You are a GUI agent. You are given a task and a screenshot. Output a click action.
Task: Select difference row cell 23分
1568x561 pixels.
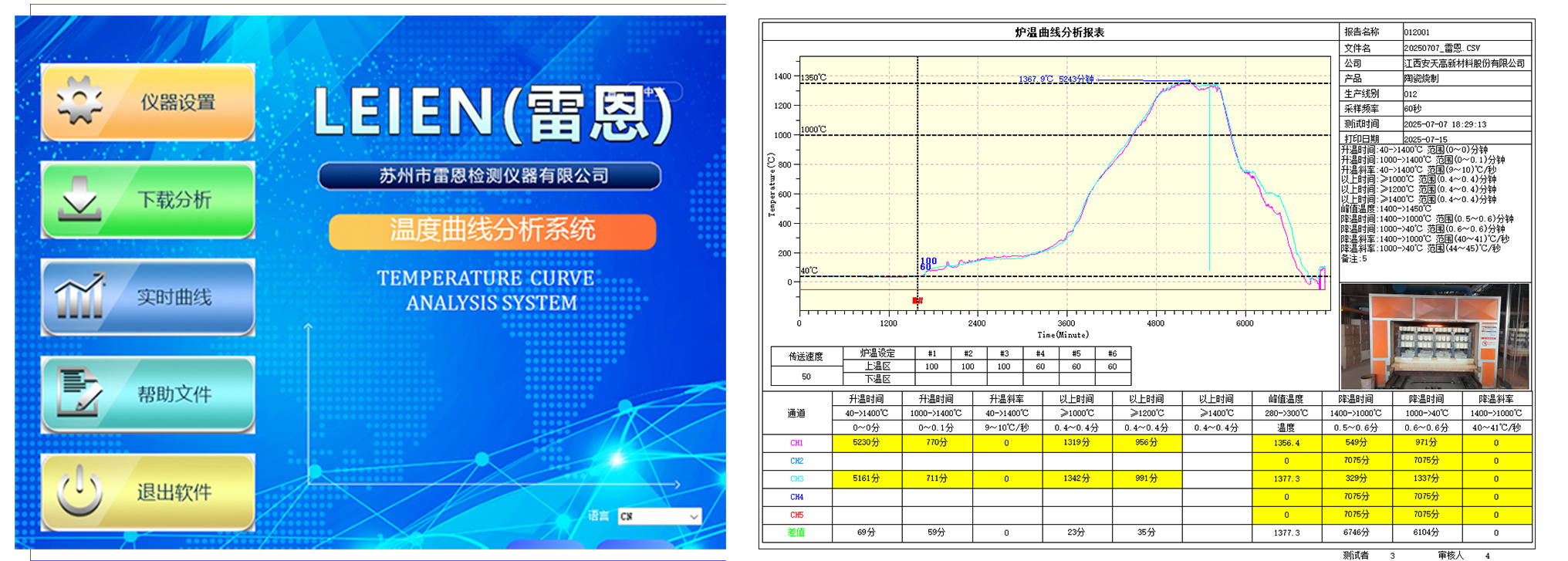(1076, 532)
